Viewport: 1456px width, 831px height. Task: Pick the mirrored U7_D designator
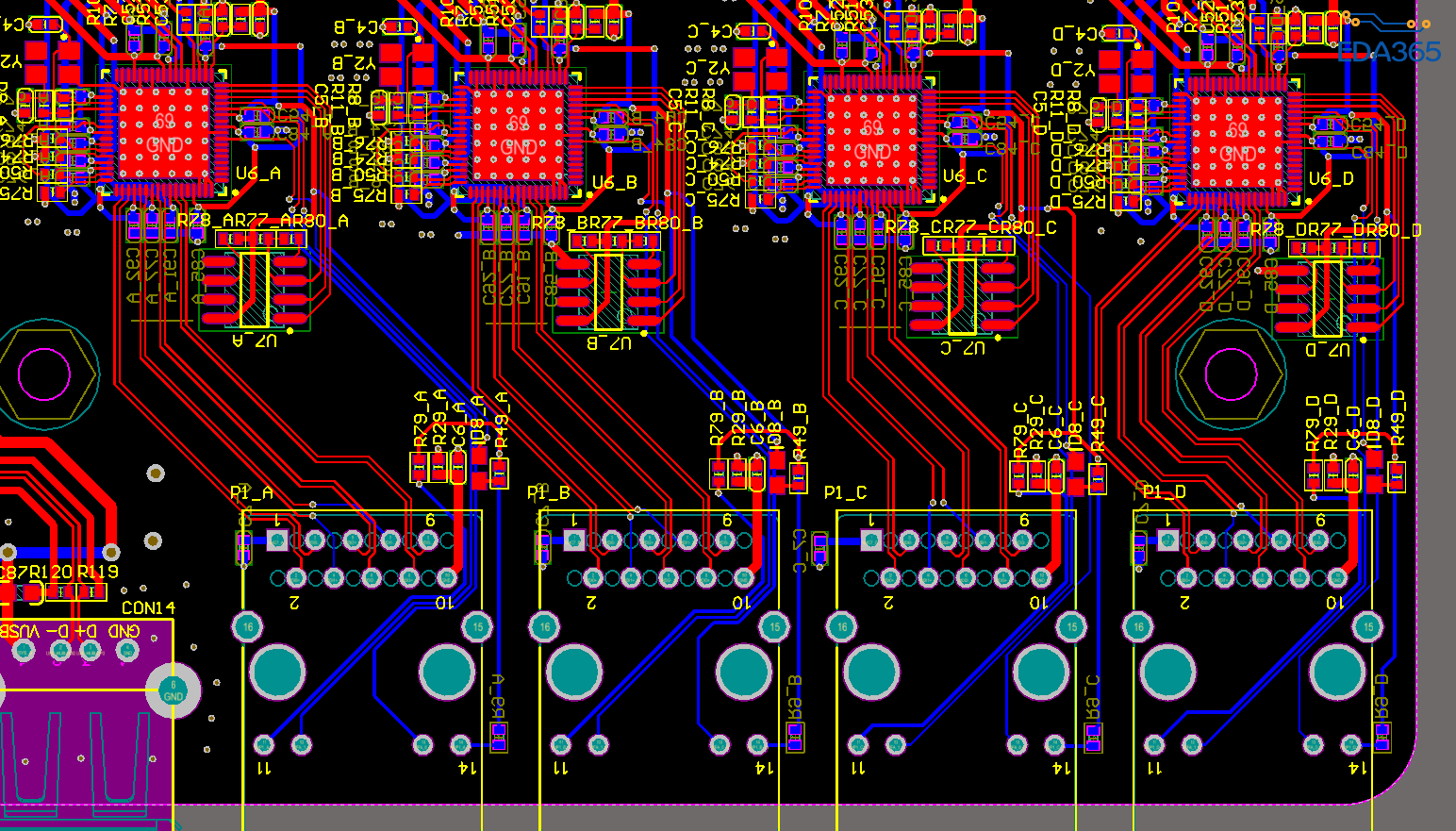(1328, 350)
